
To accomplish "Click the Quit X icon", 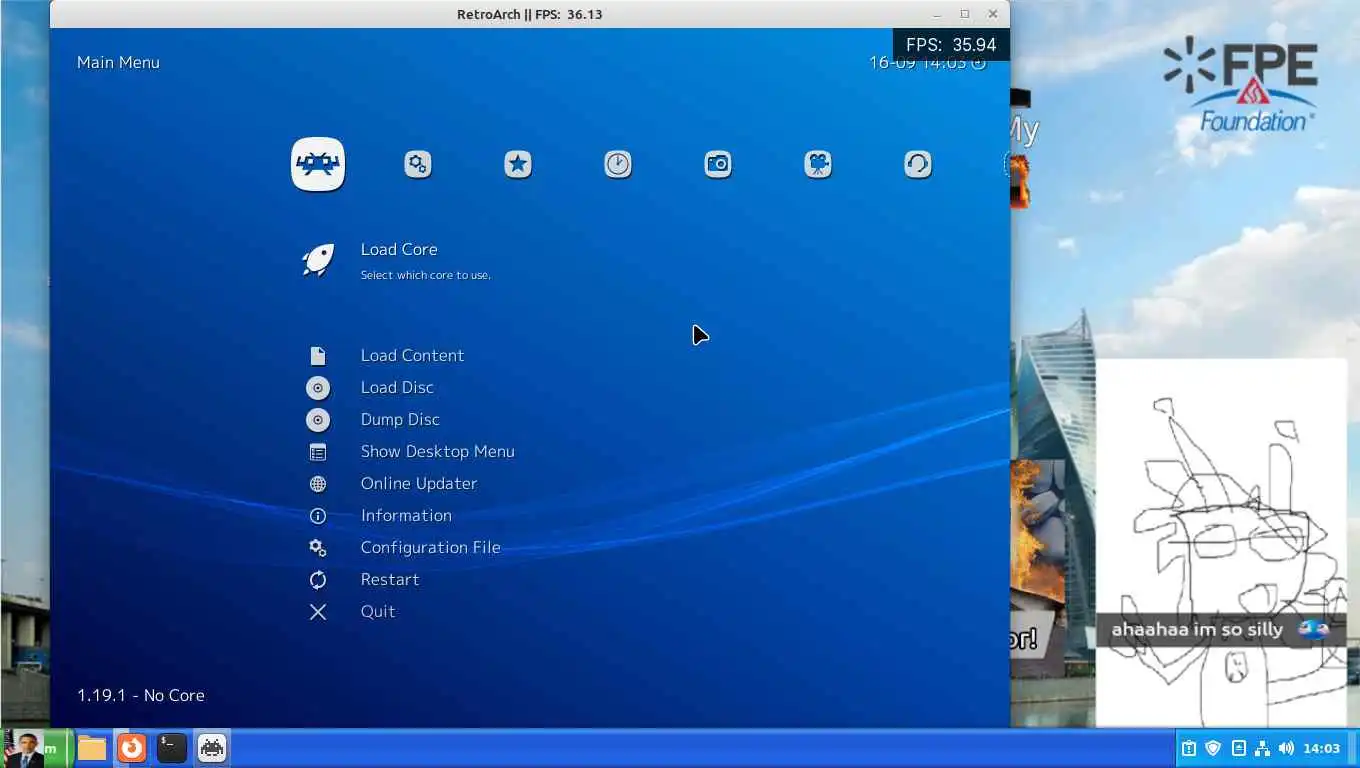I will pyautogui.click(x=318, y=612).
